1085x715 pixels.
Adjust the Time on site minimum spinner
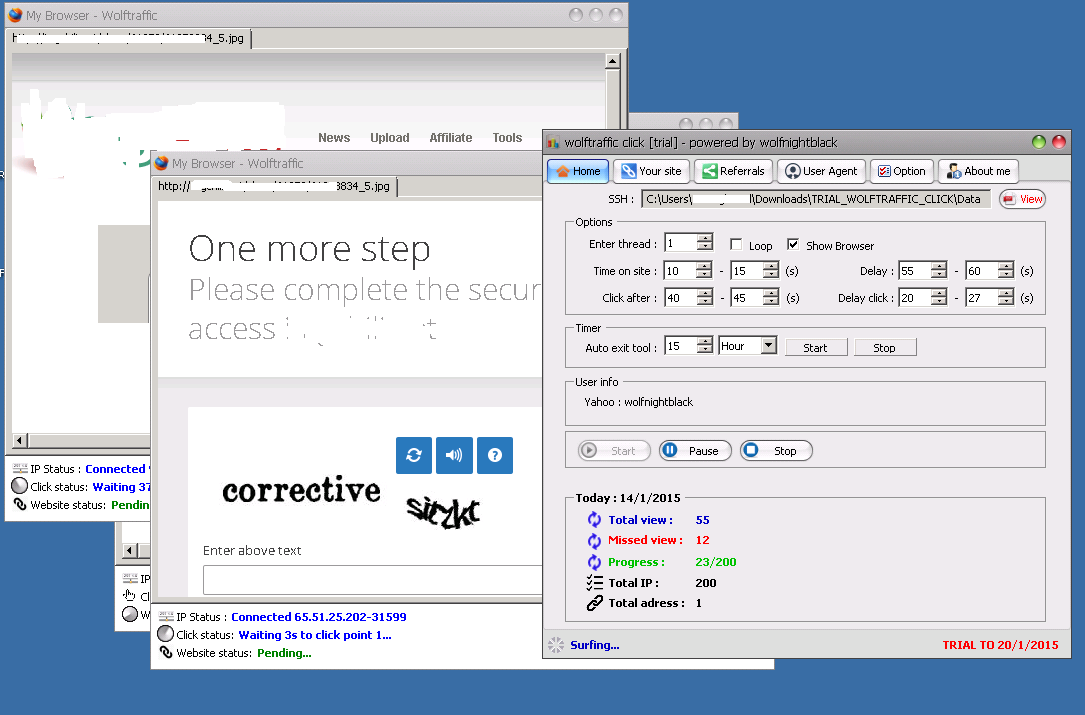click(704, 271)
